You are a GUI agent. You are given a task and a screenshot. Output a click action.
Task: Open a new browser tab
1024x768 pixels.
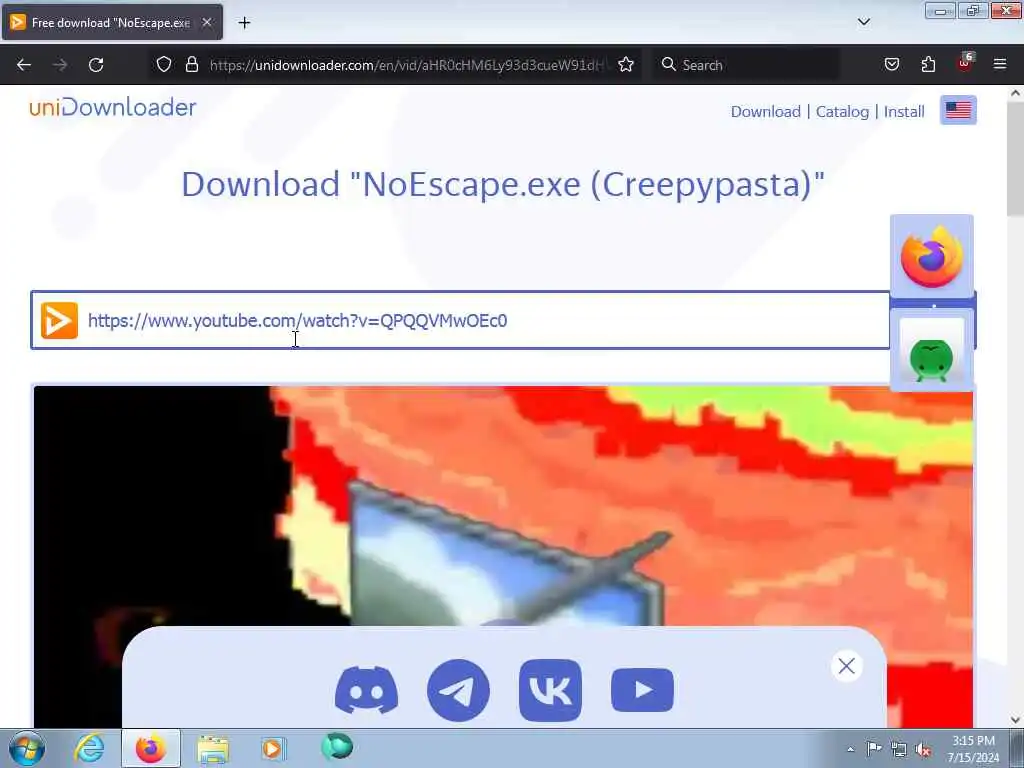click(244, 23)
